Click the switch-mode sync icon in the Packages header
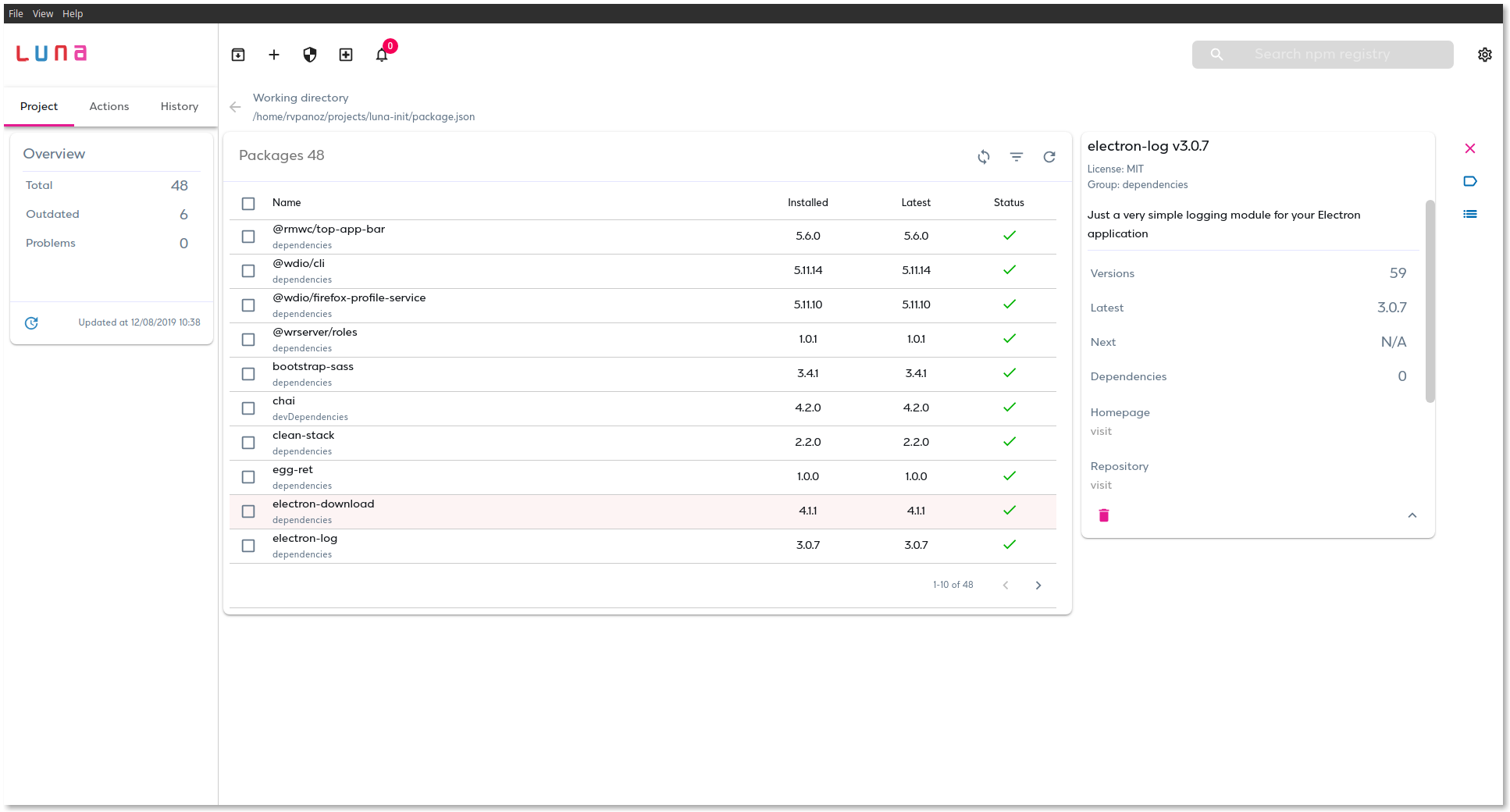Image resolution: width=1510 pixels, height=812 pixels. [984, 157]
